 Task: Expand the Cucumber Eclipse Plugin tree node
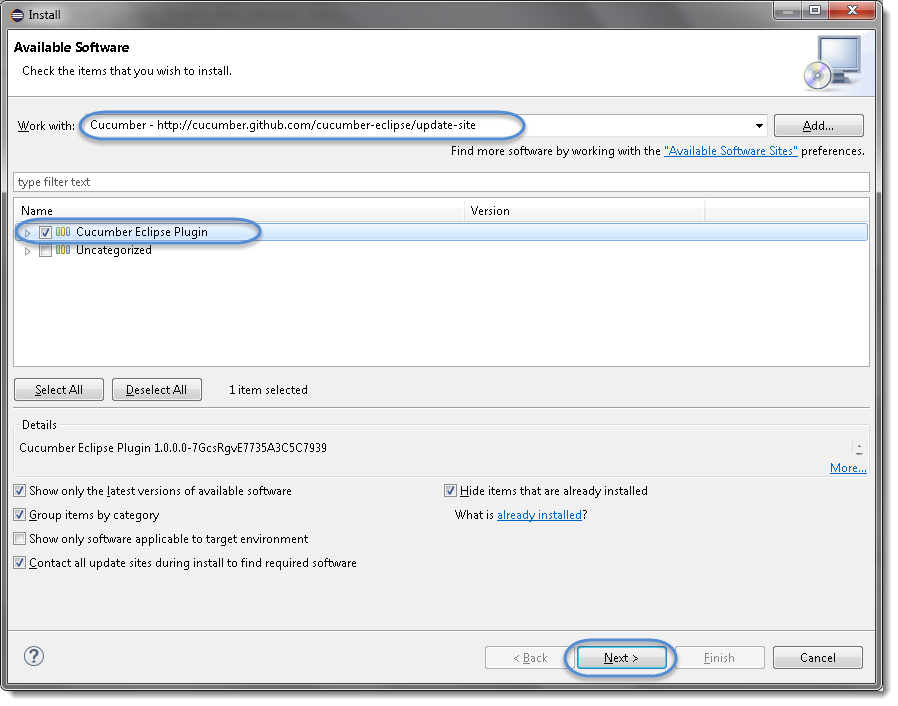point(28,231)
